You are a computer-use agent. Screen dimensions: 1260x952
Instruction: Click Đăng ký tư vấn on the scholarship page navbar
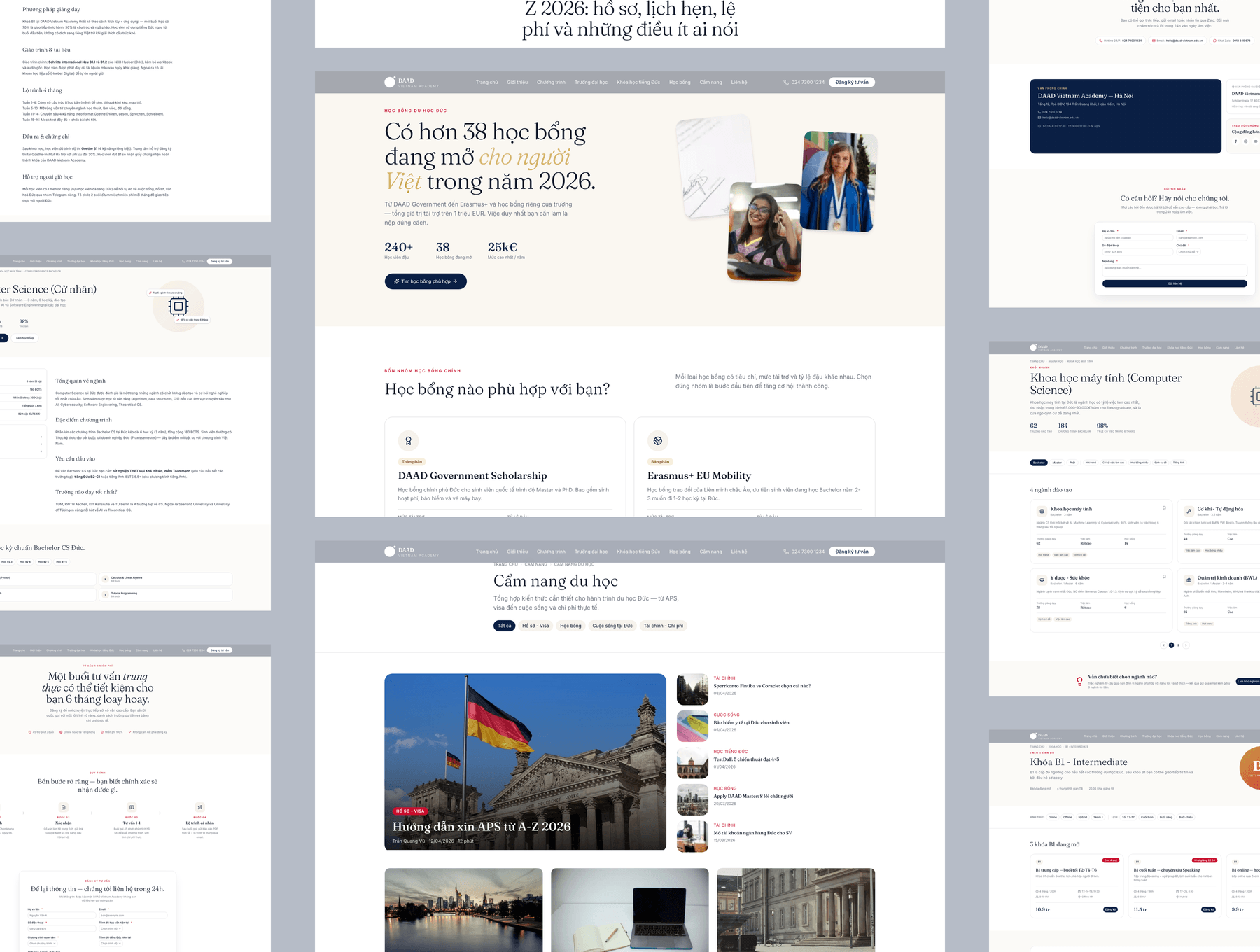coord(852,83)
